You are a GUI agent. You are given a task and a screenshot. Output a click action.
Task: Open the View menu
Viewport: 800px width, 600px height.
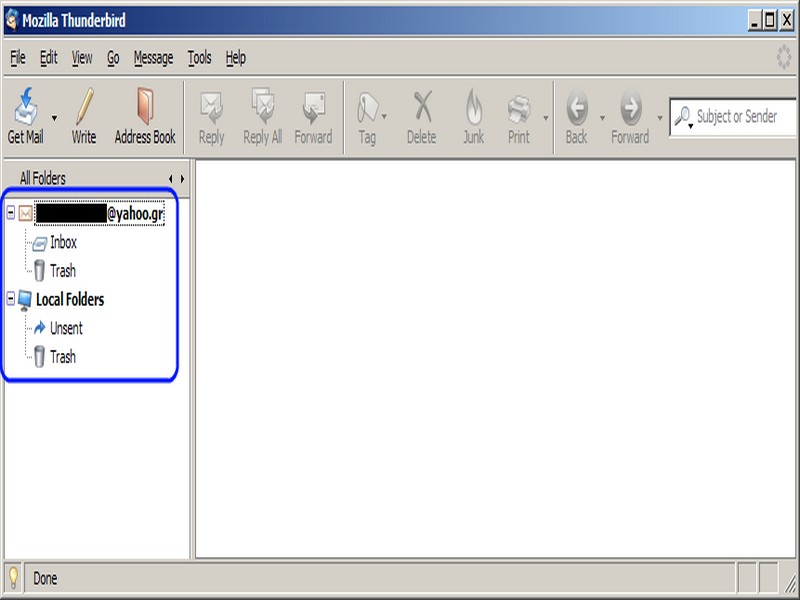[82, 58]
